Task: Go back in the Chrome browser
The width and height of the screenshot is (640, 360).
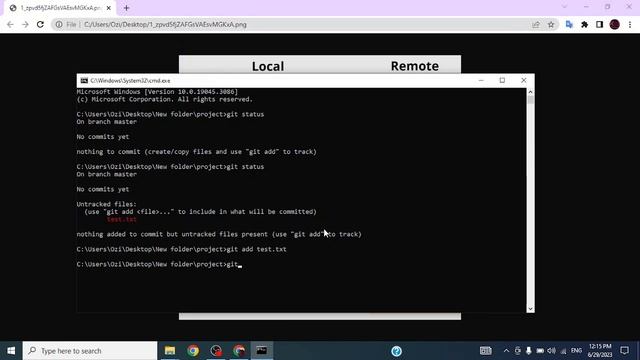Action: [10, 24]
